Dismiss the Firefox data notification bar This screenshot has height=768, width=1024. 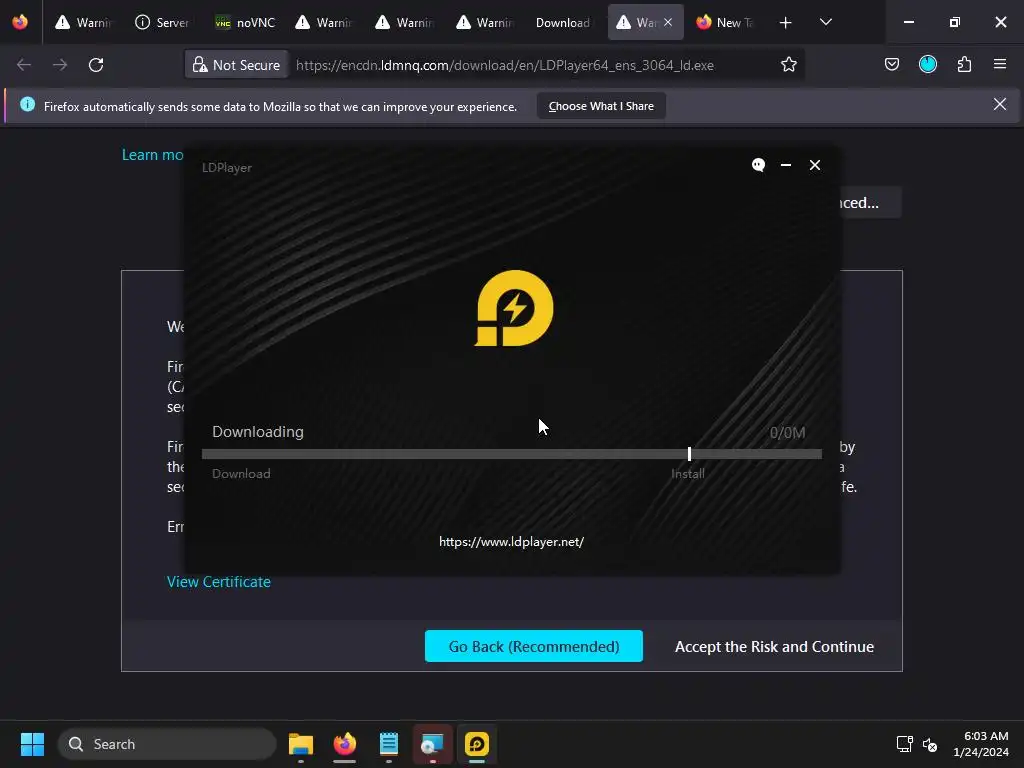[x=1000, y=104]
